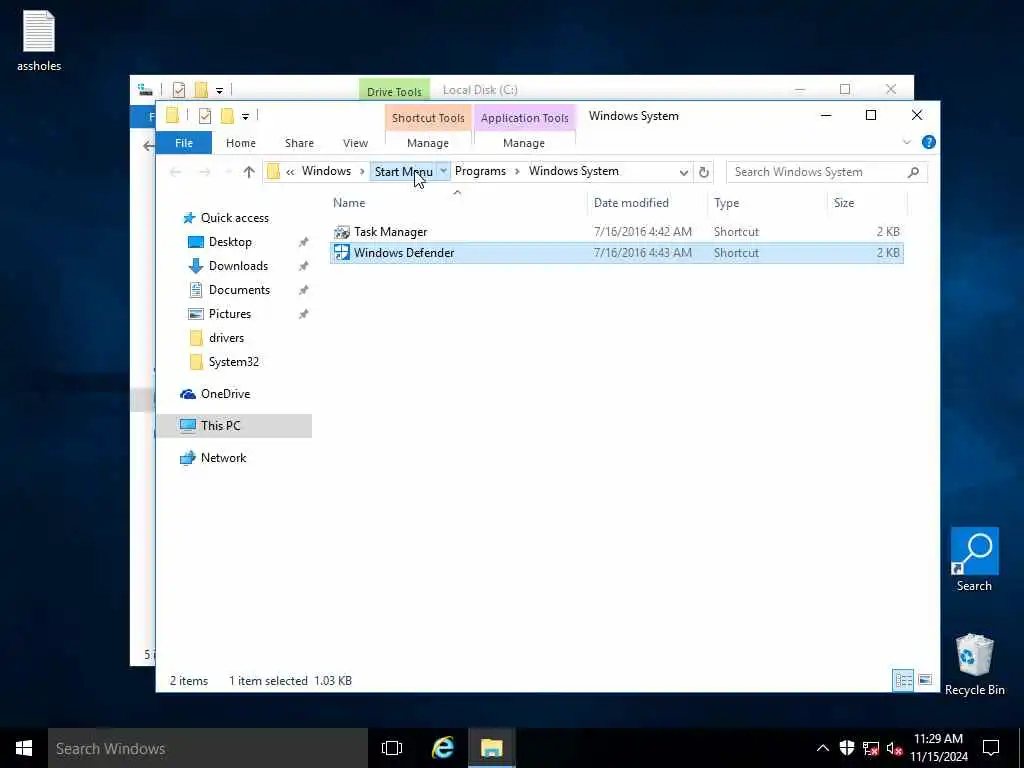Switch to Large icons view button

click(925, 680)
